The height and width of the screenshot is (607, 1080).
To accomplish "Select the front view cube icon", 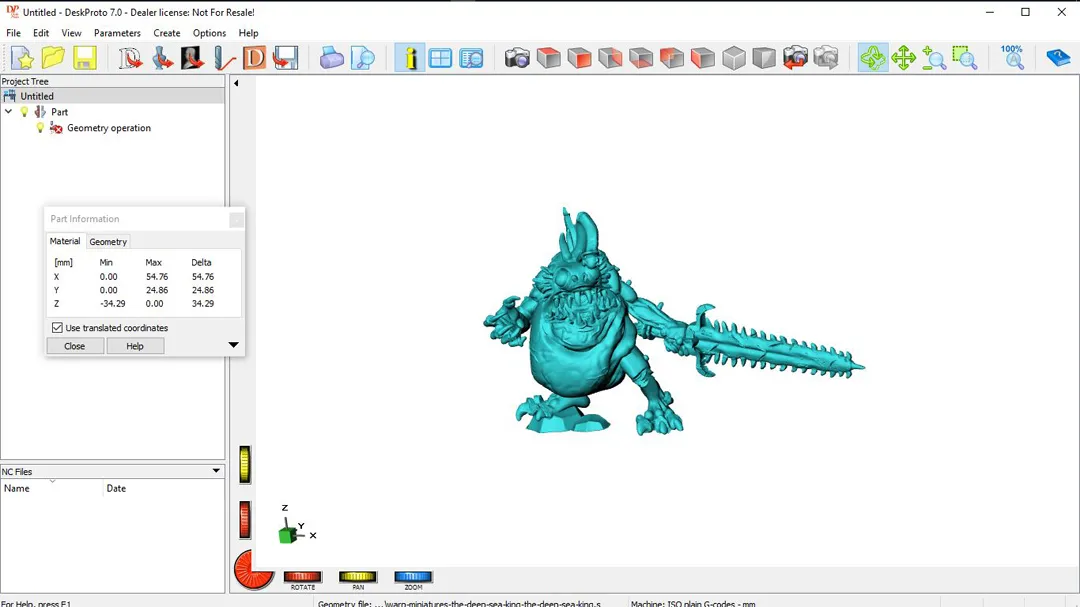I will (579, 58).
